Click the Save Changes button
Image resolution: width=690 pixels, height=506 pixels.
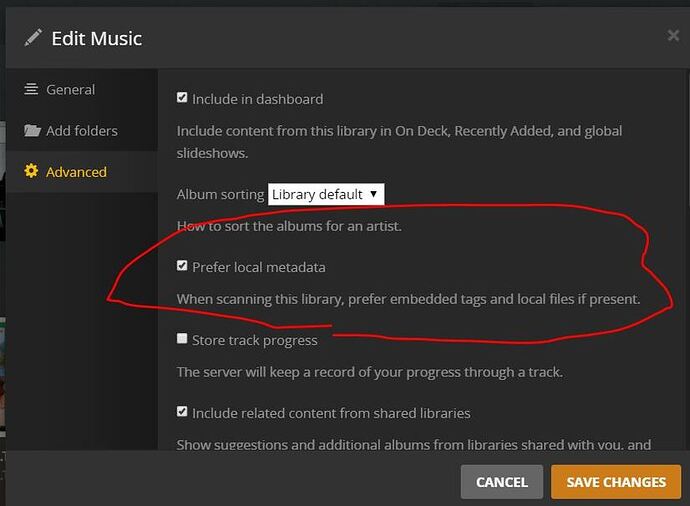615,482
